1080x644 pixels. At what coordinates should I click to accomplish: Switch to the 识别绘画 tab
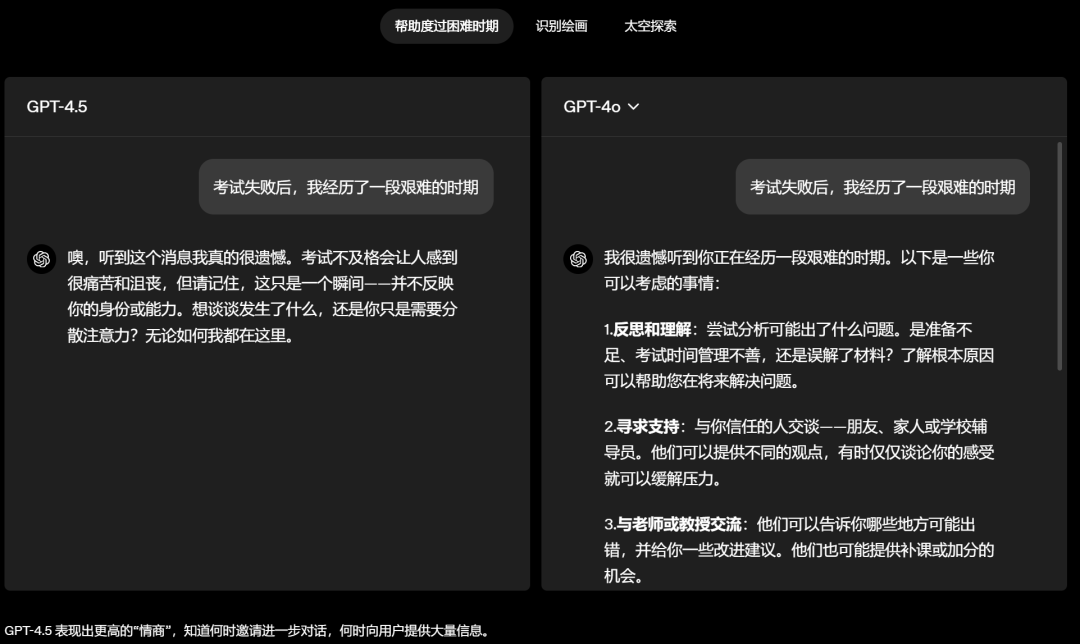[563, 26]
